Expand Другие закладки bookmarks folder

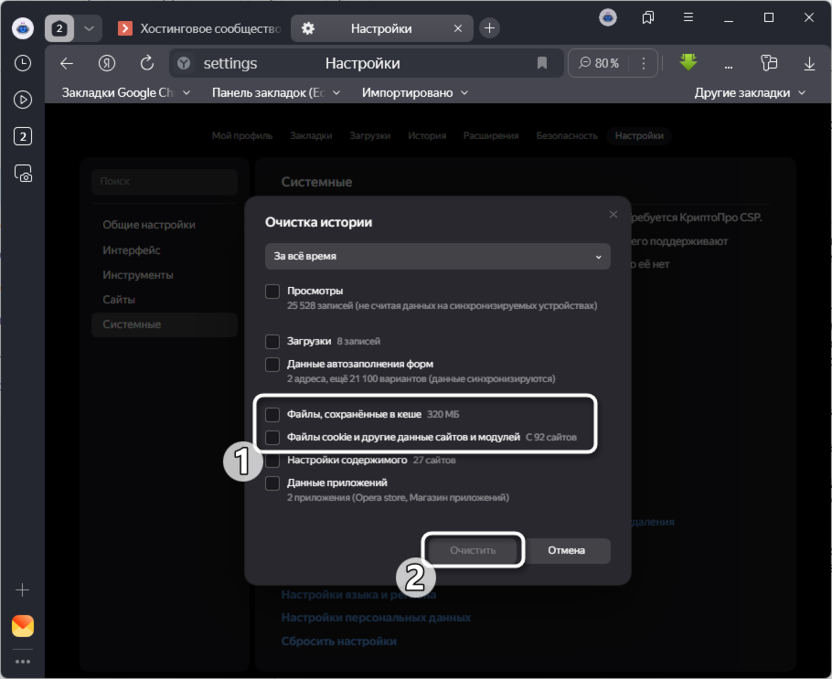point(750,93)
